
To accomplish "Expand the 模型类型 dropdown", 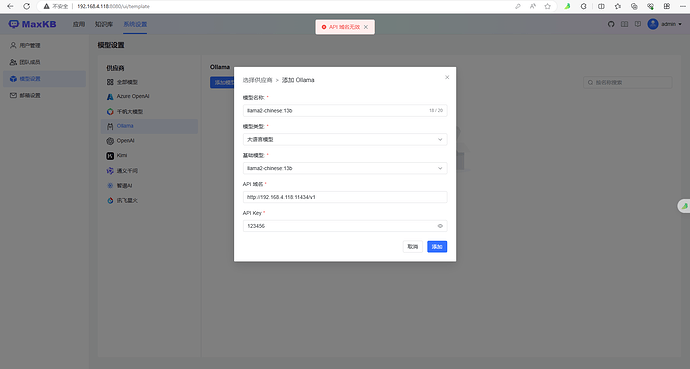I will tap(345, 139).
